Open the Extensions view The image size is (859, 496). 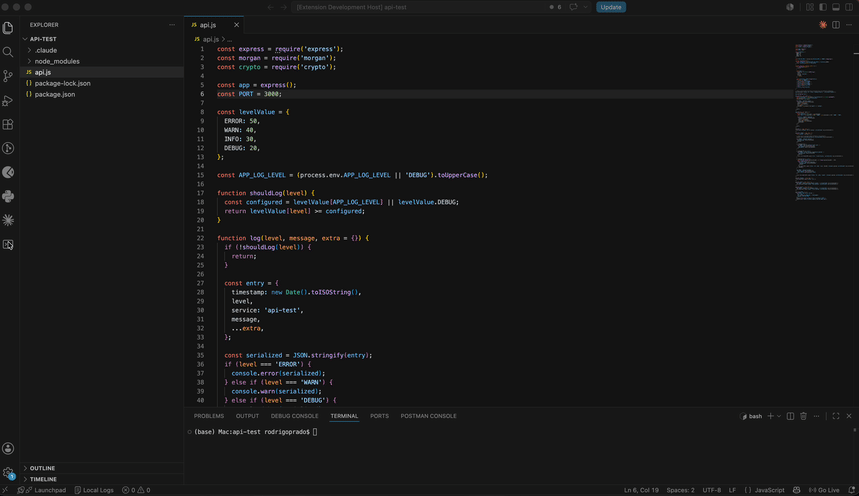[8, 124]
